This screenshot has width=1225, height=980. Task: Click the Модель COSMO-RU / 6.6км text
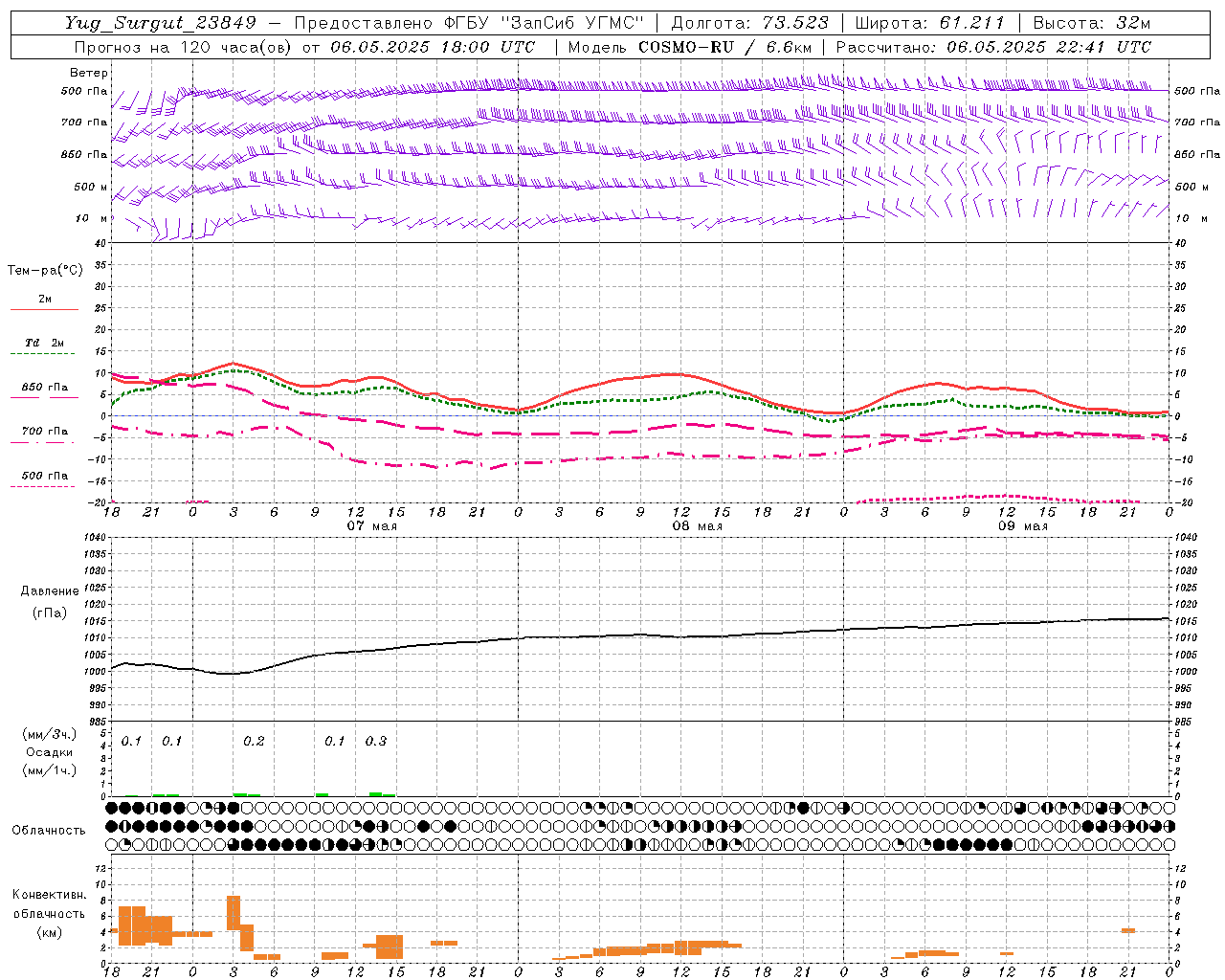point(689,47)
